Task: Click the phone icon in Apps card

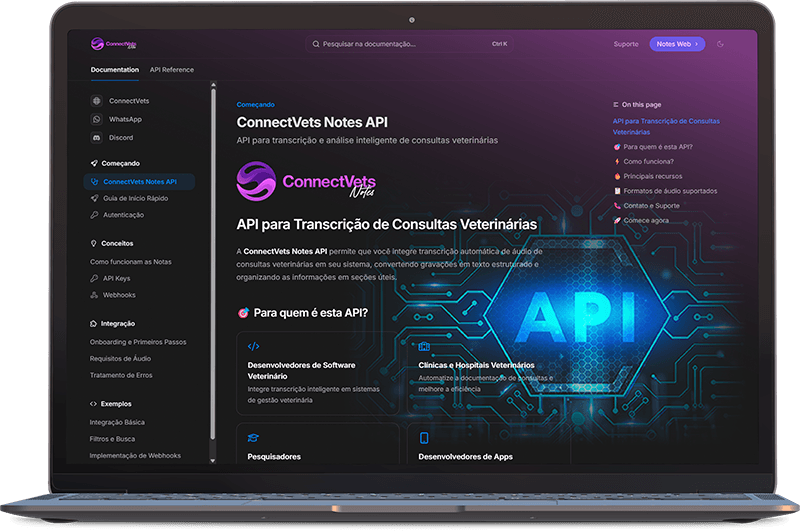Action: pyautogui.click(x=424, y=438)
